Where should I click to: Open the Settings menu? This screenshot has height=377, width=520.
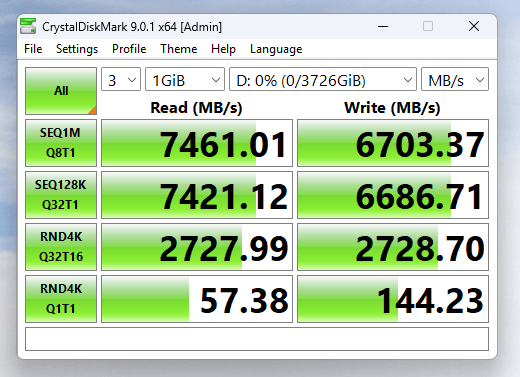(x=77, y=49)
